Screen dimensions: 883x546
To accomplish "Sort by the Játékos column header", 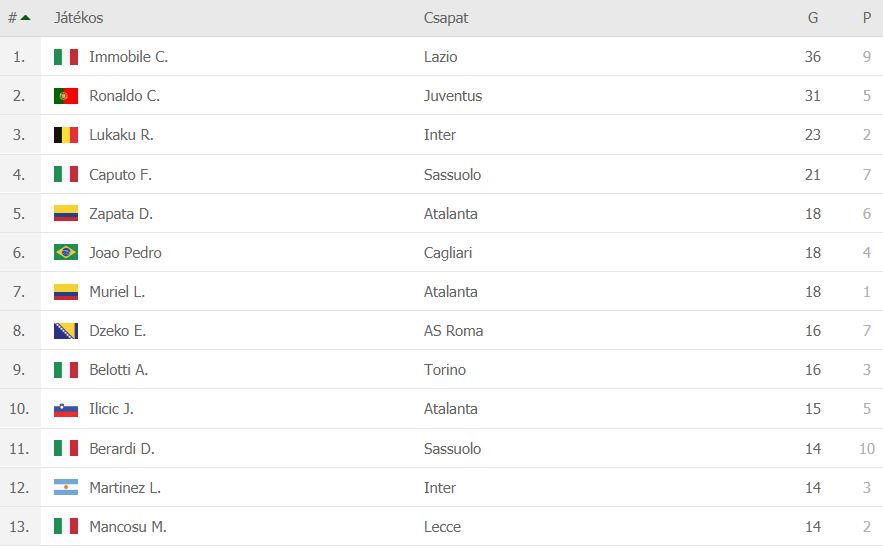I will pyautogui.click(x=78, y=18).
